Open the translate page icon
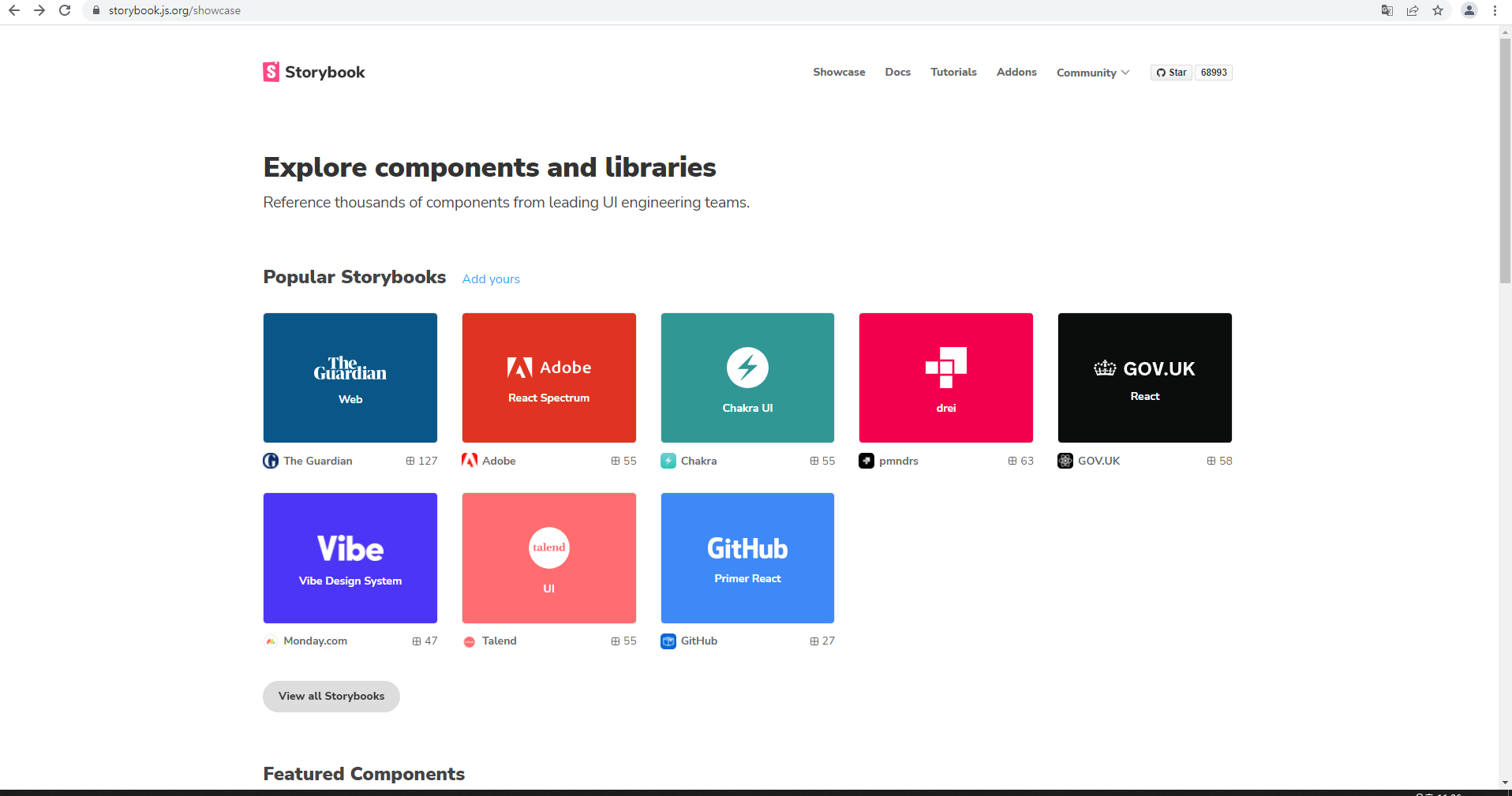Viewport: 1512px width, 796px height. tap(1387, 10)
